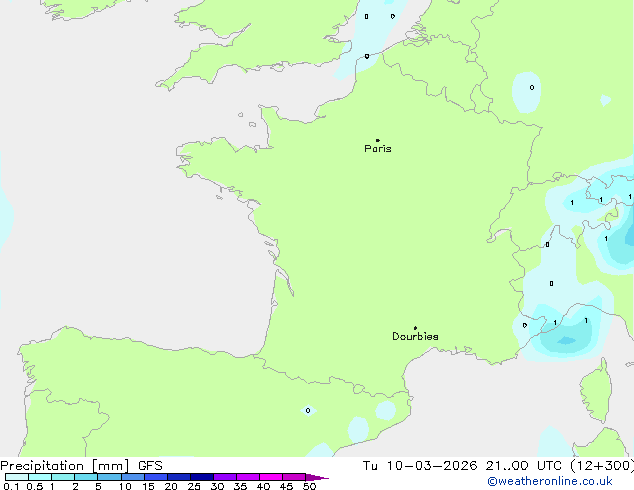Click the legend value 15
The height and width of the screenshot is (490, 634).
148,486
